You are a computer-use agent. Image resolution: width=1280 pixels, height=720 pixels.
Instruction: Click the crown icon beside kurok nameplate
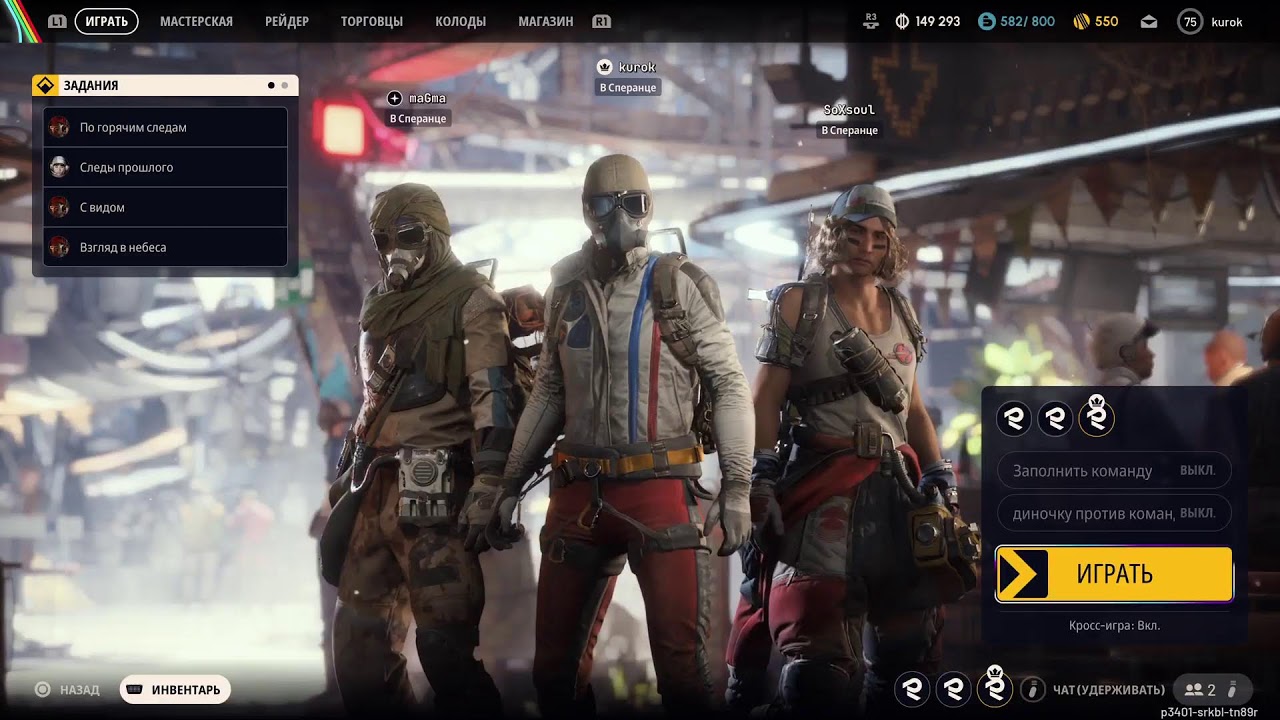coord(605,67)
